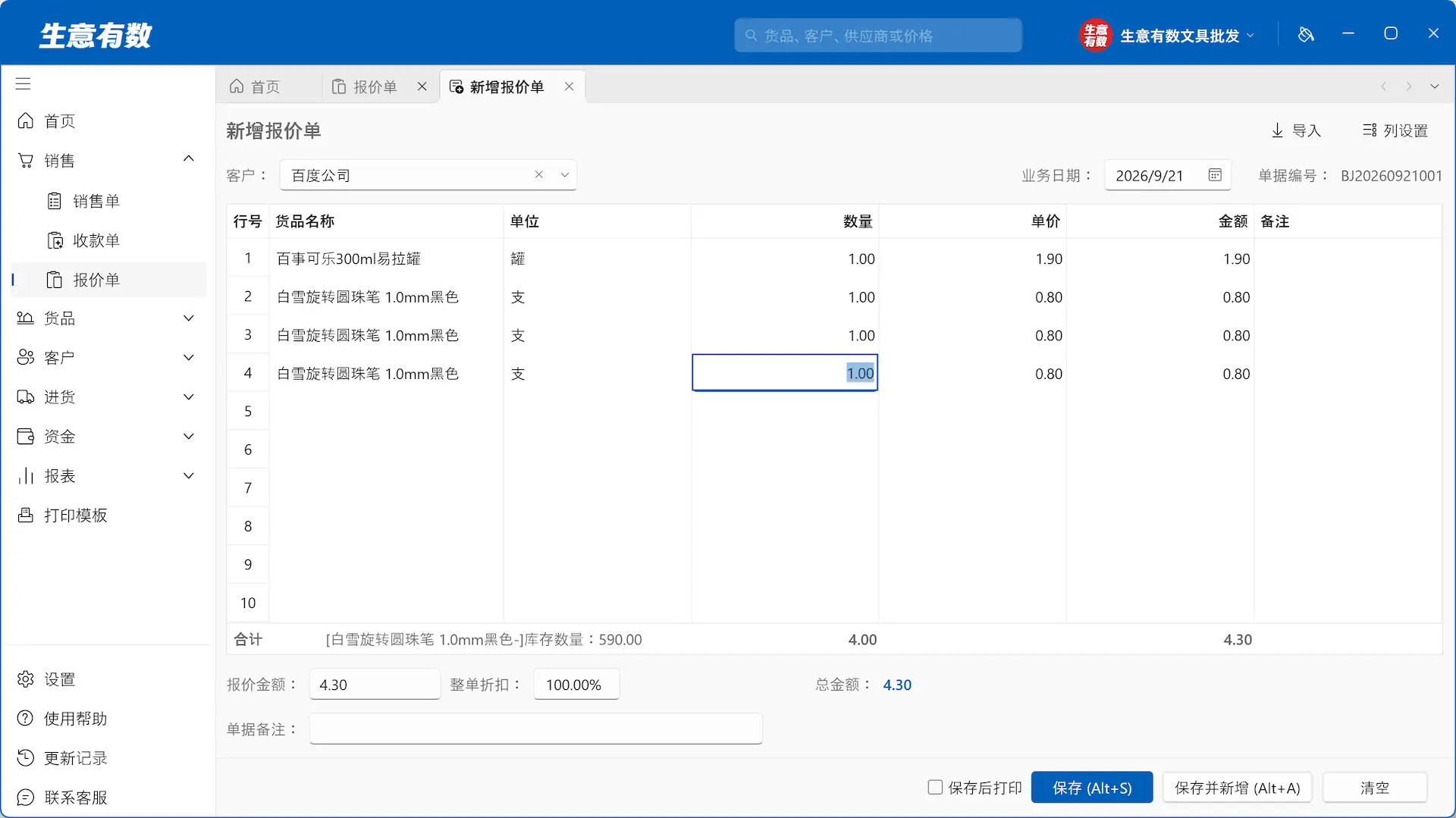Expand the 报表 sidebar section
This screenshot has height=818, width=1456.
tap(189, 476)
